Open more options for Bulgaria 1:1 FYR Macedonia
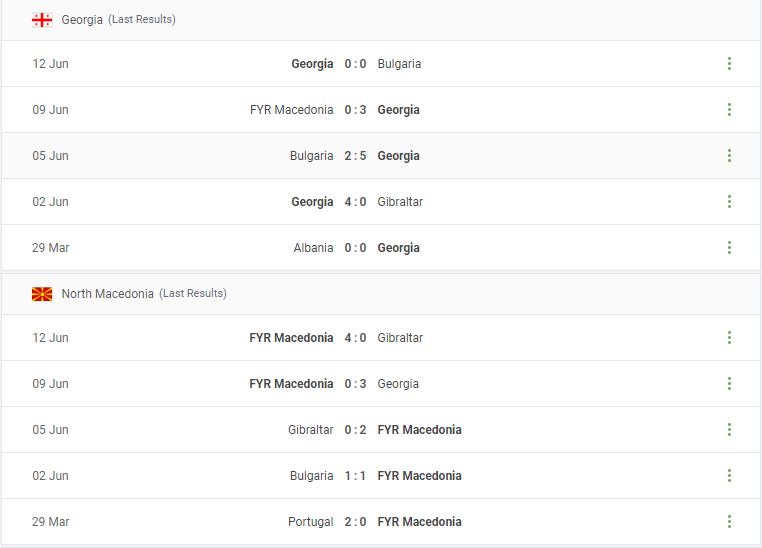 [729, 476]
